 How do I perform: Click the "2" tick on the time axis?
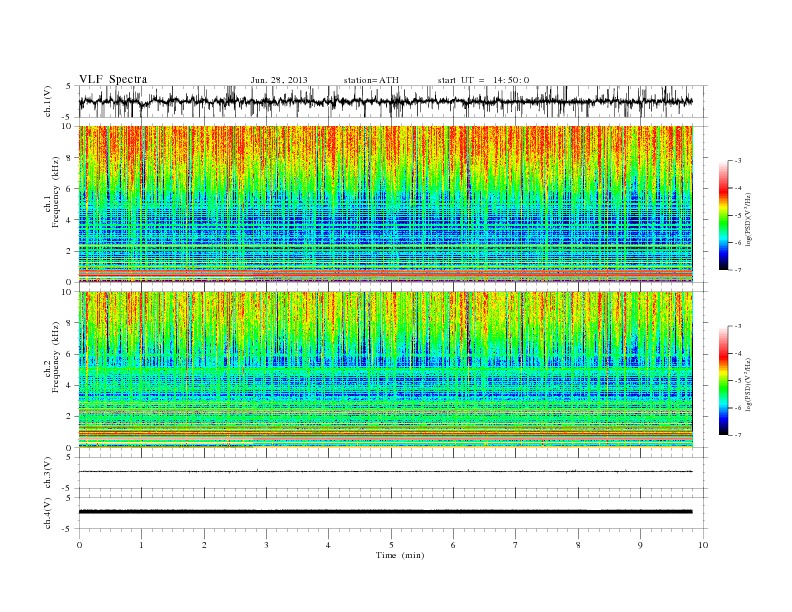(x=204, y=545)
